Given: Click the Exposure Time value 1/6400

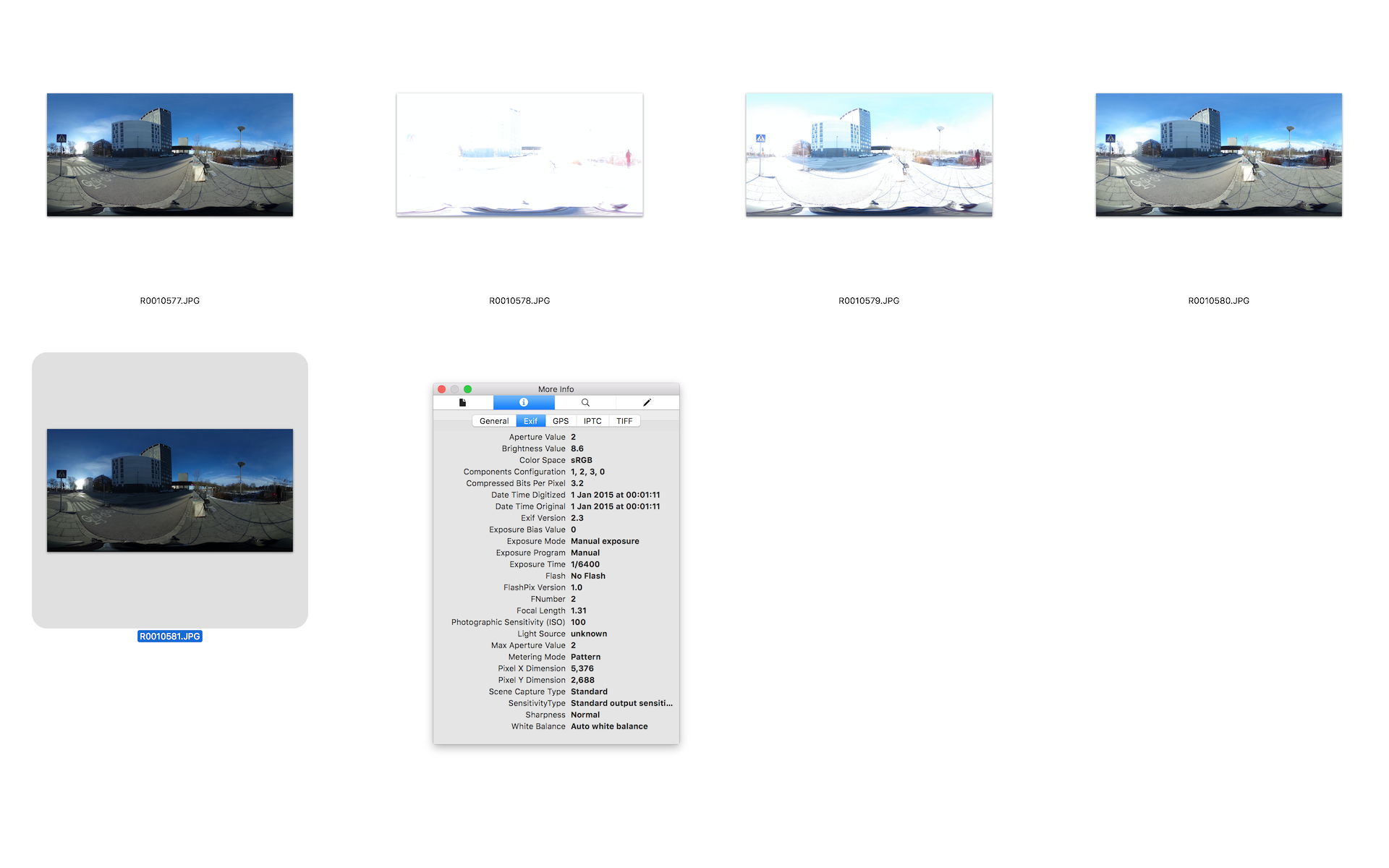Looking at the screenshot, I should coord(585,564).
